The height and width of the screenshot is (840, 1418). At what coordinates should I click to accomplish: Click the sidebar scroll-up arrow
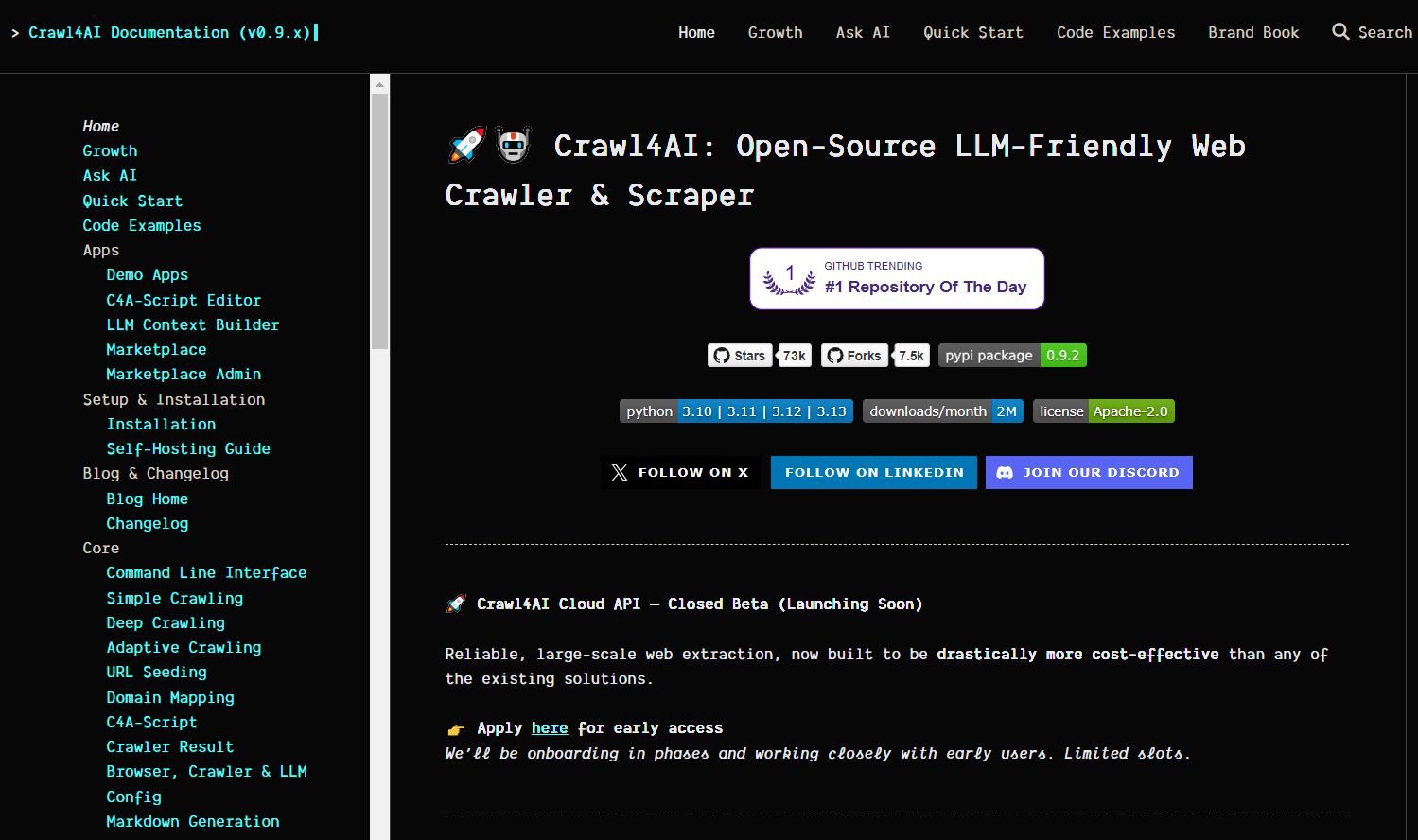379,84
